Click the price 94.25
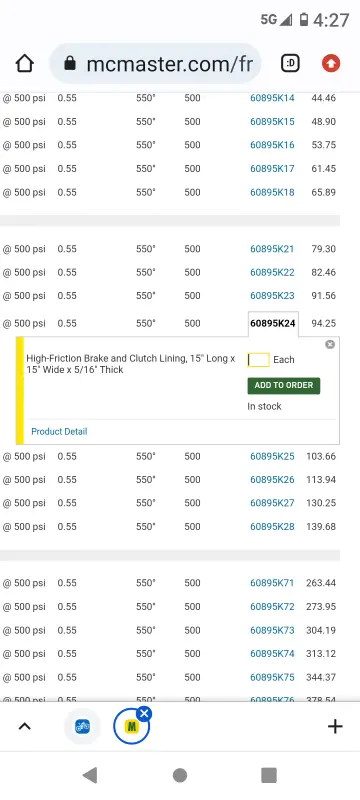360x800 pixels. 324,323
